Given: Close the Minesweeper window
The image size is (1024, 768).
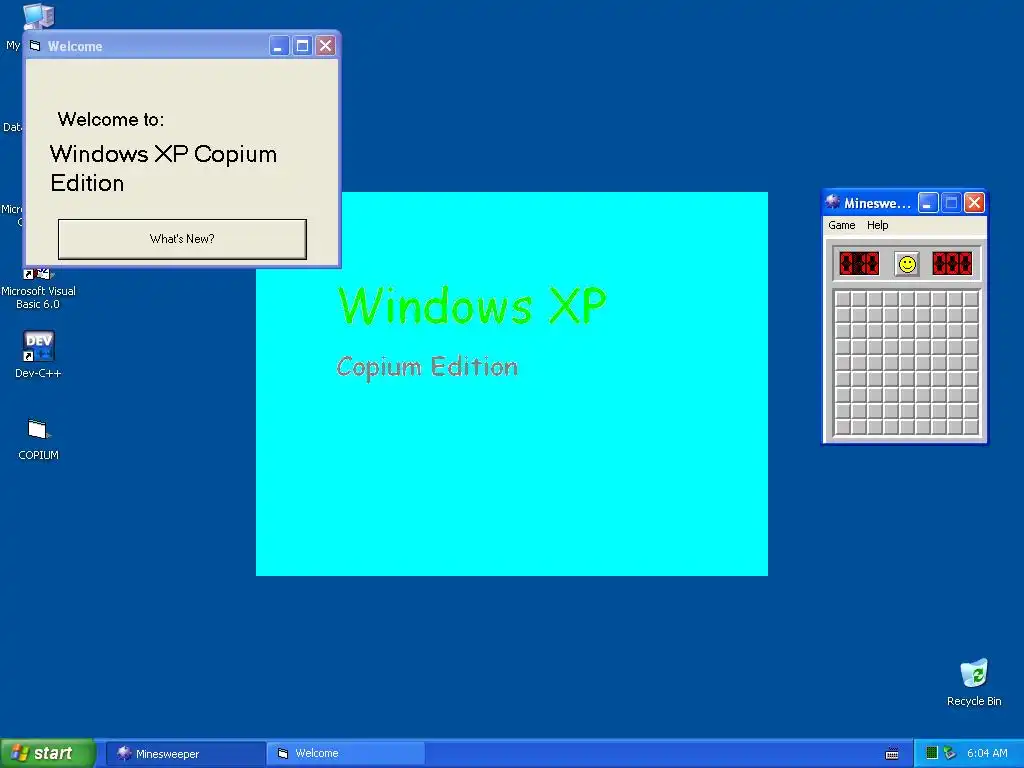Looking at the screenshot, I should [x=974, y=203].
